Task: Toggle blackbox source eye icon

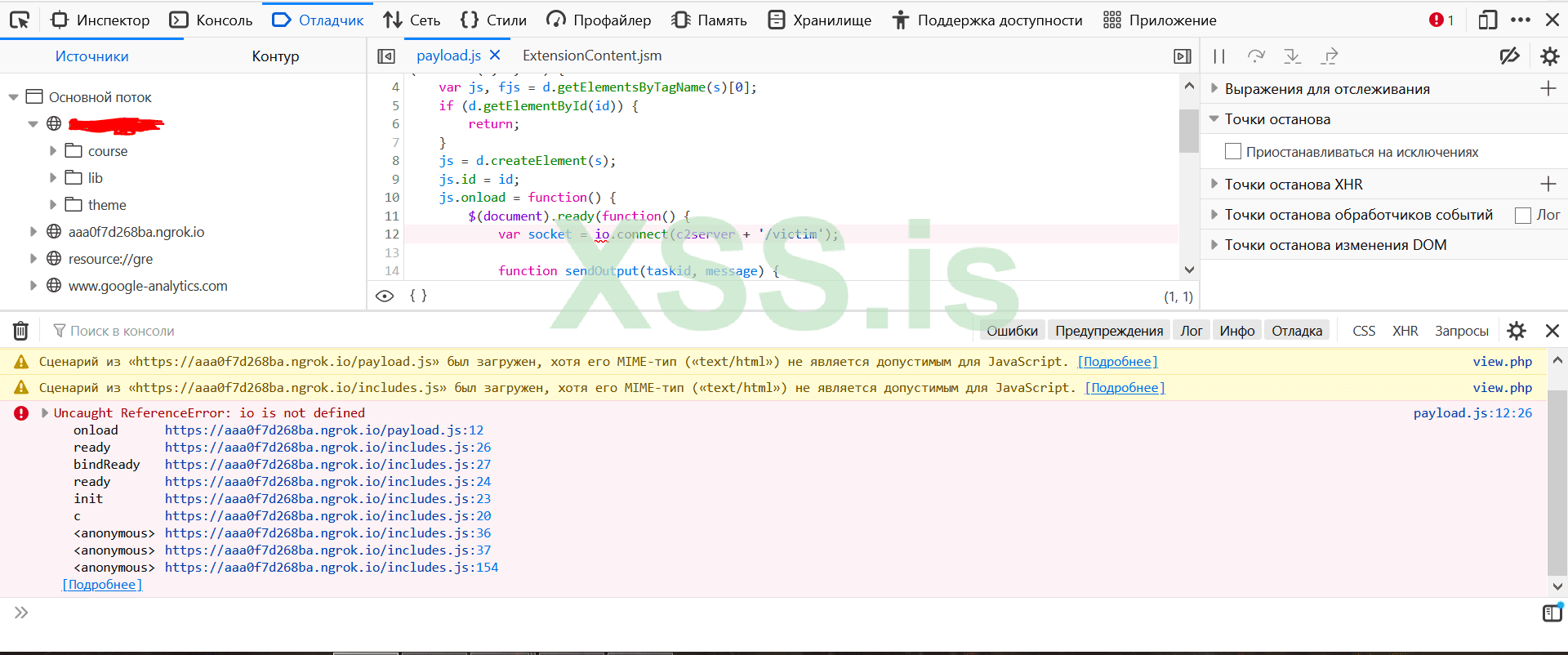Action: 385,296
